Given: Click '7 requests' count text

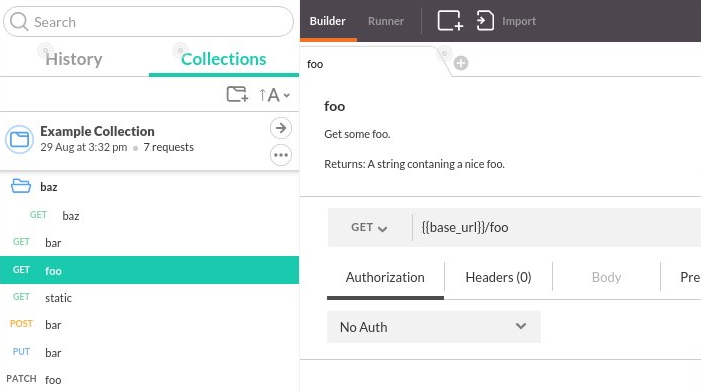Looking at the screenshot, I should pos(169,147).
